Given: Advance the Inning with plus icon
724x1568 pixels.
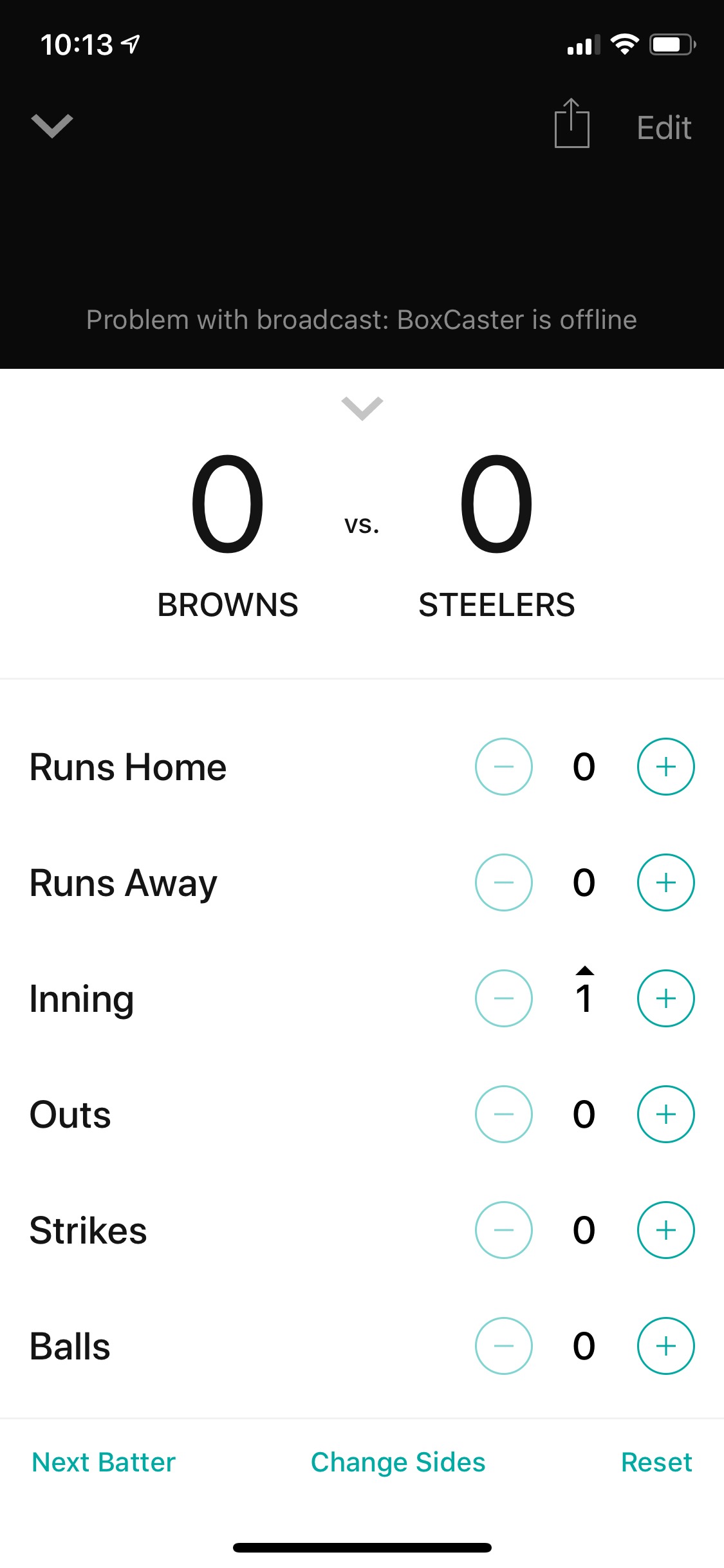Looking at the screenshot, I should (x=665, y=998).
